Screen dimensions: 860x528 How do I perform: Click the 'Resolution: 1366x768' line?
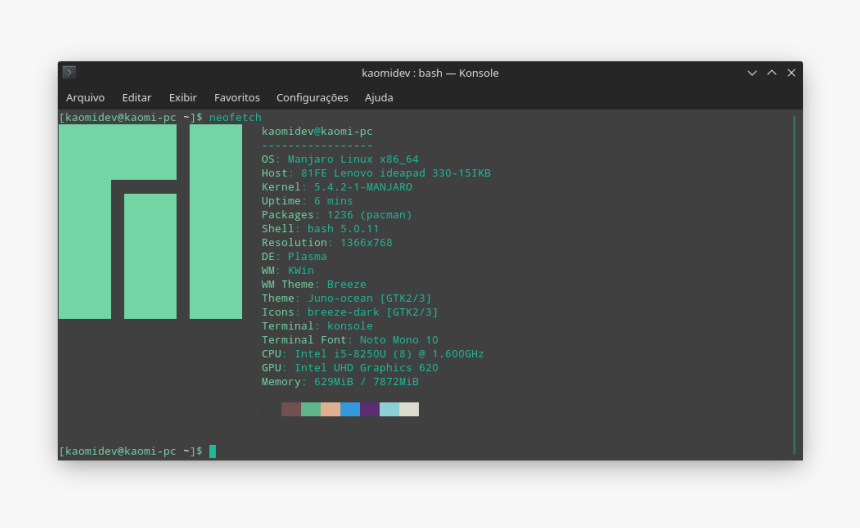pos(327,243)
